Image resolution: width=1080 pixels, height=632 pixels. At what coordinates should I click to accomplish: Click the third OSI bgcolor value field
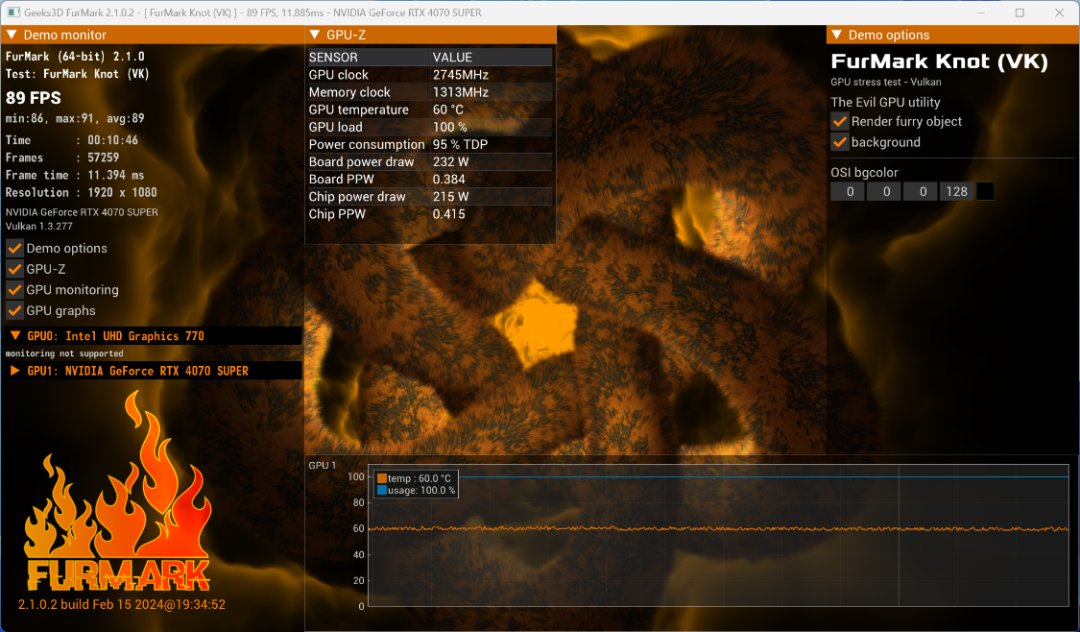point(922,191)
